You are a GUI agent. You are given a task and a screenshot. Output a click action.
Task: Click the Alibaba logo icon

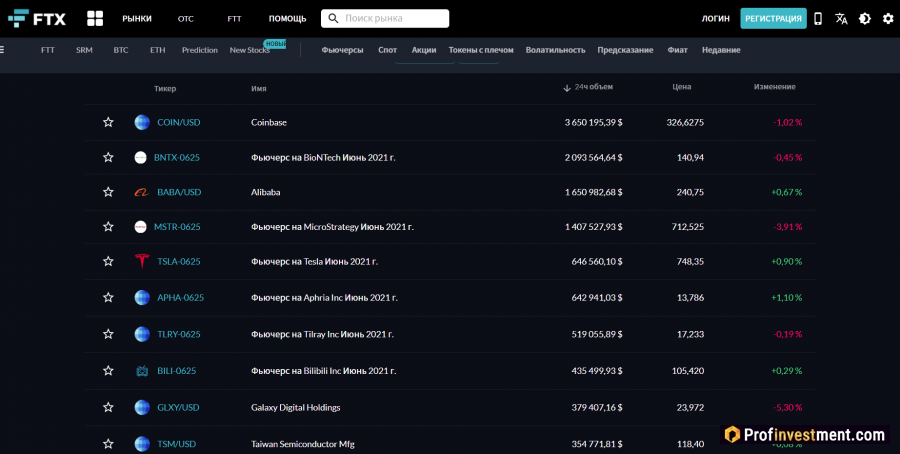pos(142,192)
